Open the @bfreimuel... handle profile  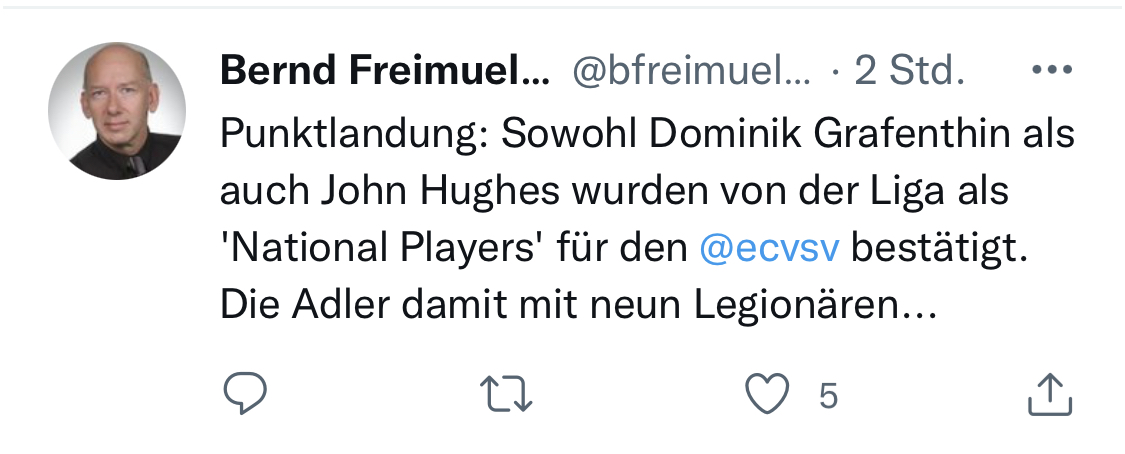click(x=691, y=70)
